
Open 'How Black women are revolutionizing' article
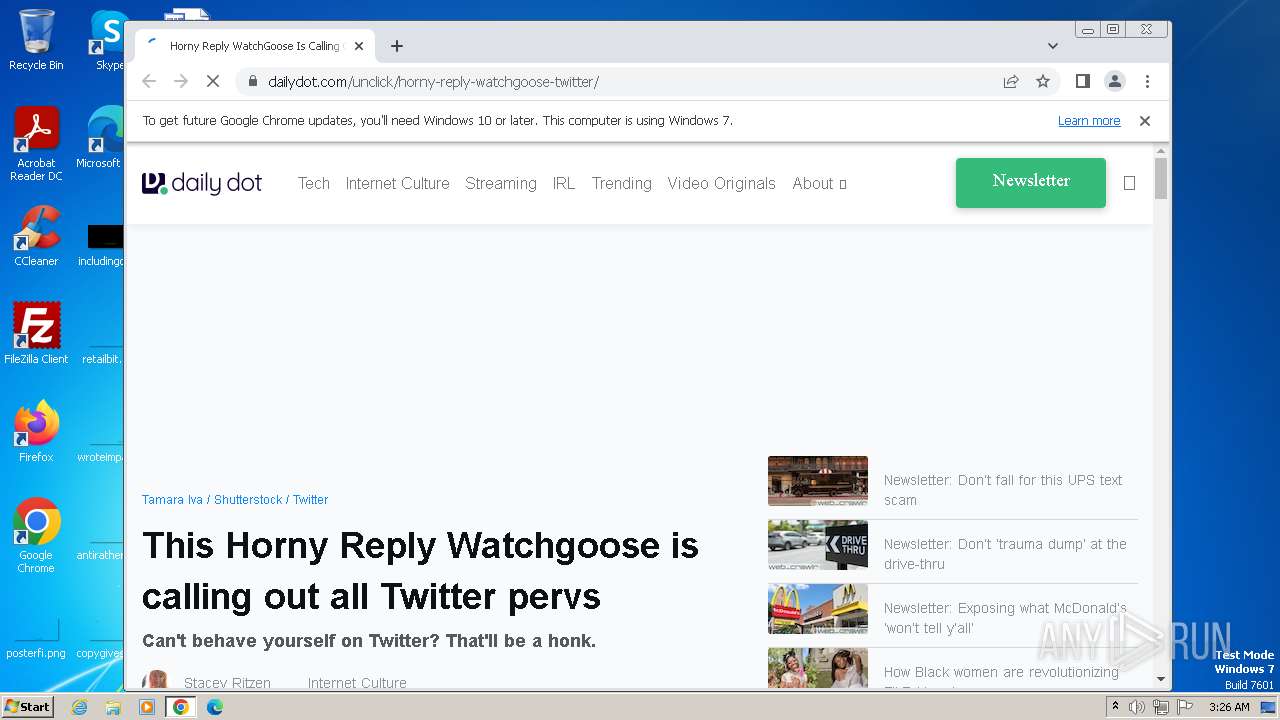(x=1001, y=672)
